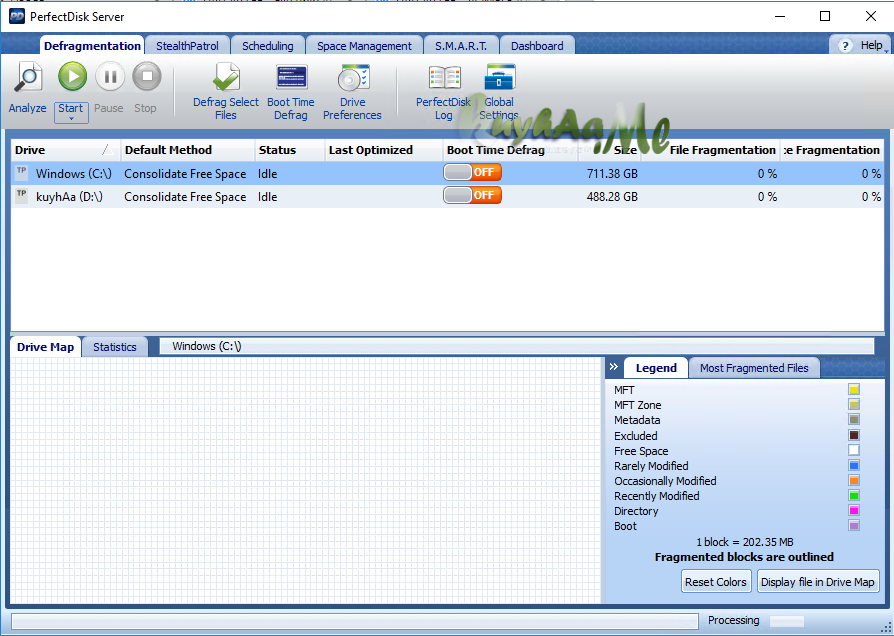Click the Occasionally Modified orange swatch
The width and height of the screenshot is (894, 636).
coord(854,480)
